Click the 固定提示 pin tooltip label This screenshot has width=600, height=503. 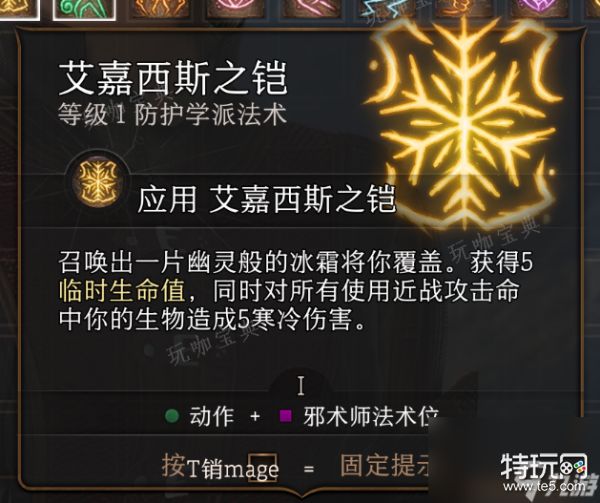[x=384, y=466]
